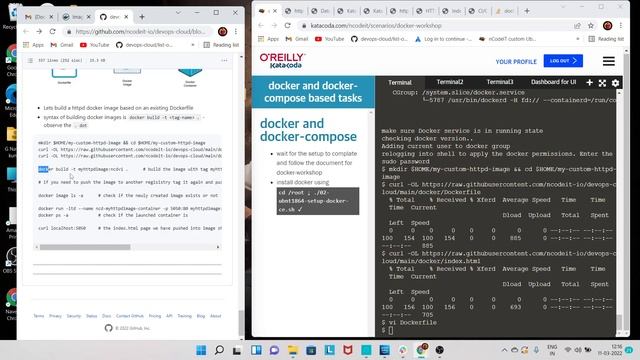This screenshot has width=640, height=360.
Task: Click left scroll arrow of code block
Action: [37, 247]
